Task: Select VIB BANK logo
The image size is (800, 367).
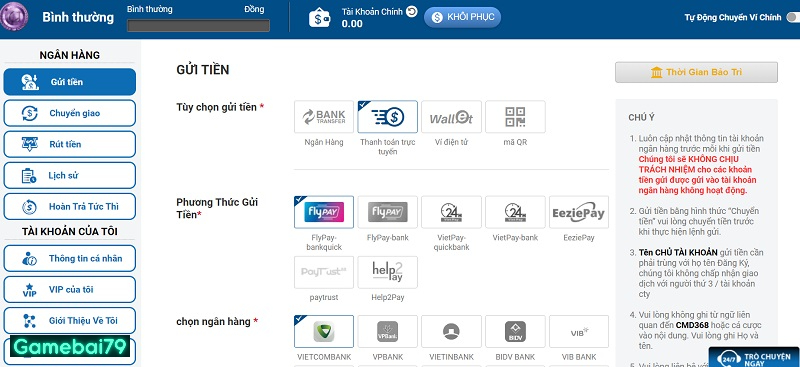Action: (x=579, y=331)
